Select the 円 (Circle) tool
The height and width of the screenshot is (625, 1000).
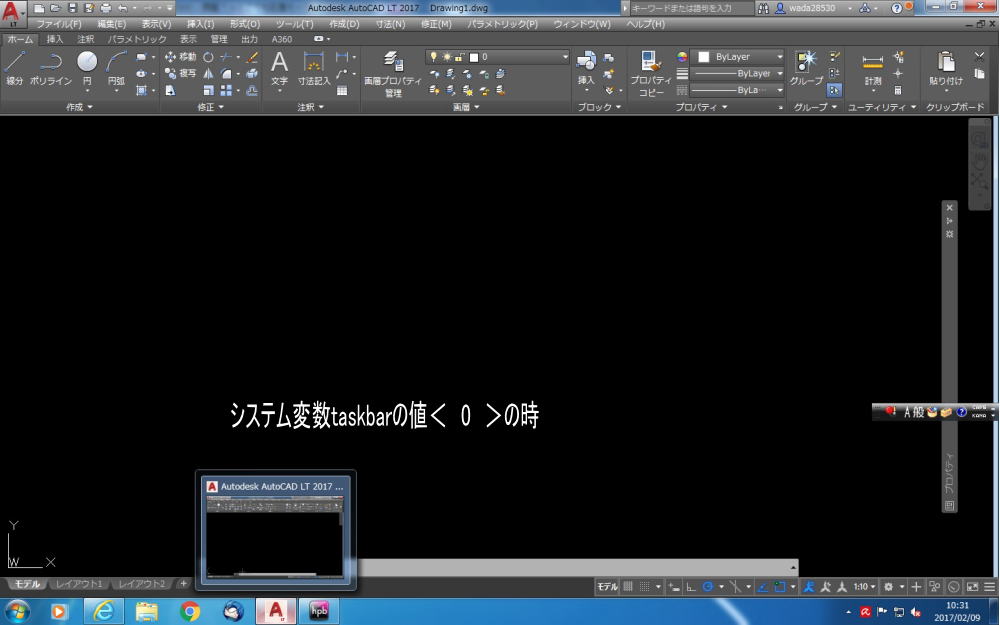pyautogui.click(x=87, y=68)
